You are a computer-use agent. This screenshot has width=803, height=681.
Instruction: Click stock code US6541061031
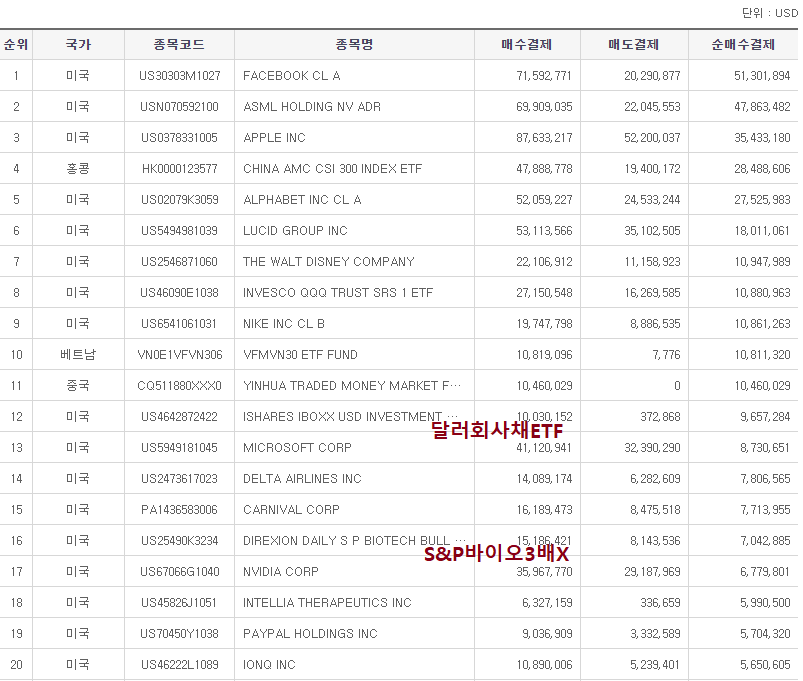[x=179, y=324]
